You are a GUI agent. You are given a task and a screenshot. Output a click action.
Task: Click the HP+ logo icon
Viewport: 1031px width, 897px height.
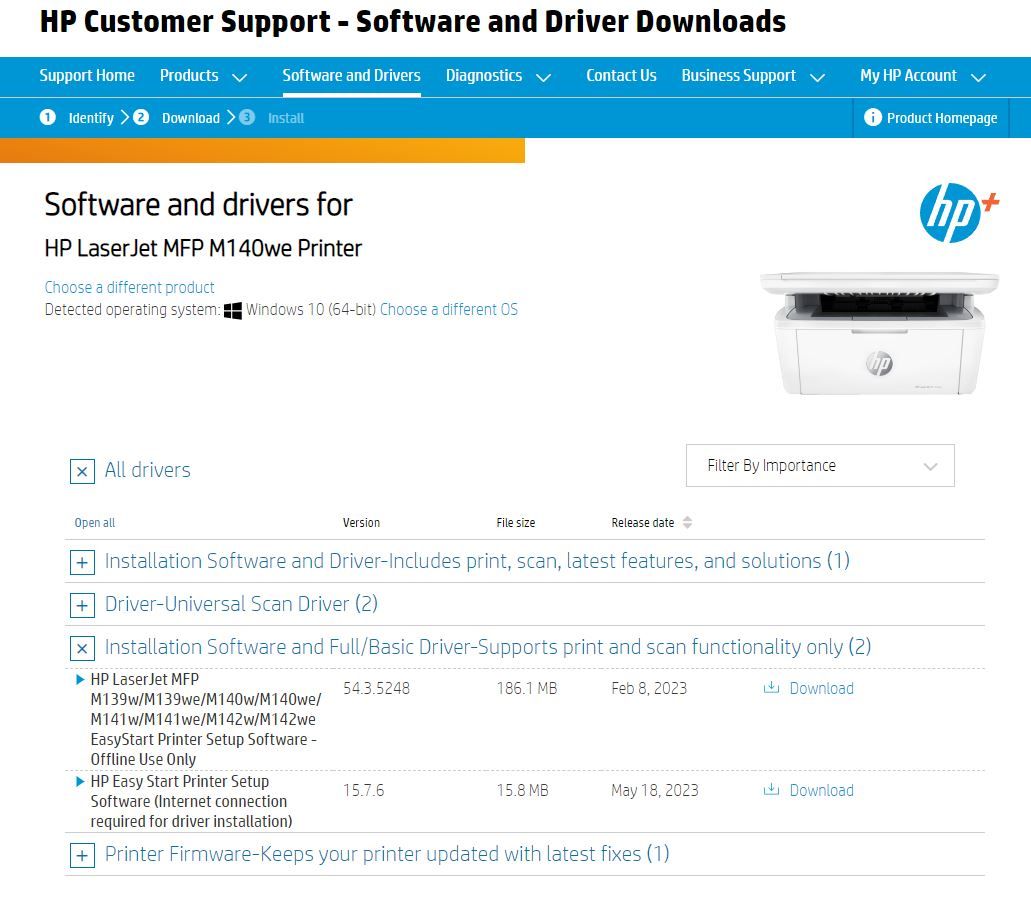tap(958, 213)
